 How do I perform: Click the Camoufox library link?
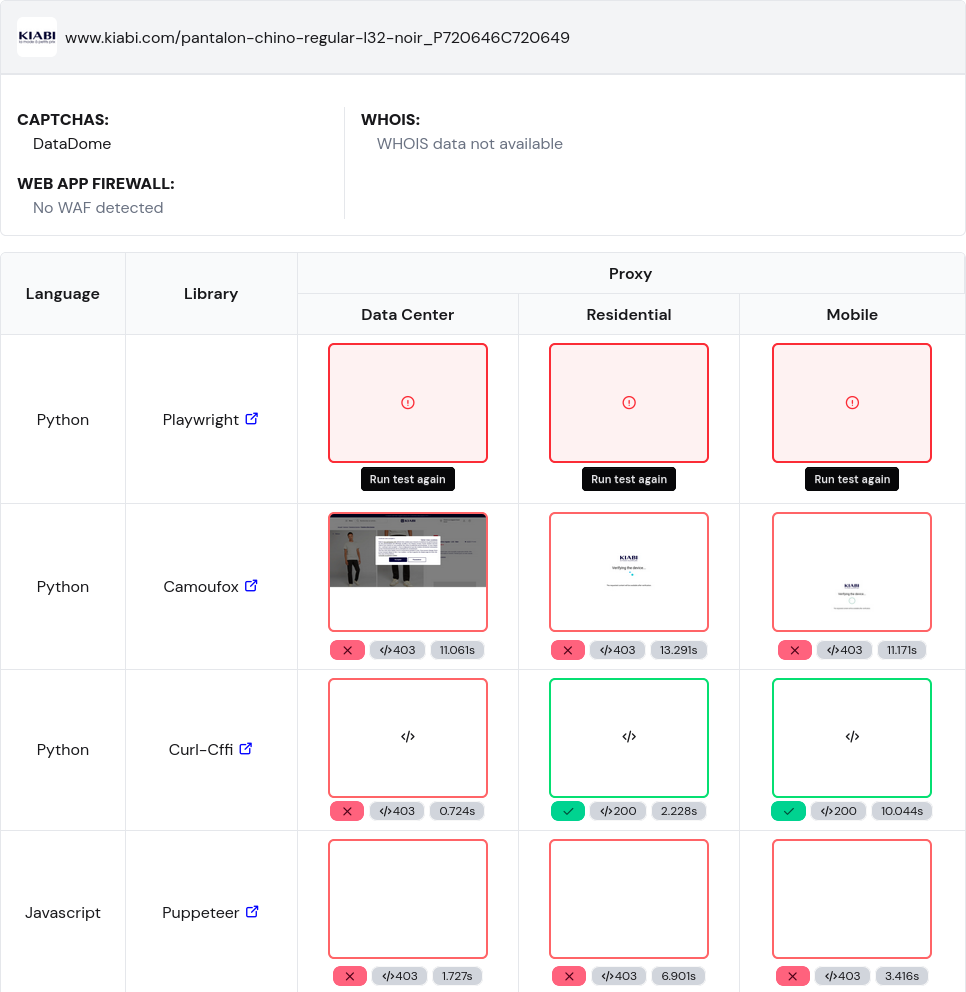201,587
